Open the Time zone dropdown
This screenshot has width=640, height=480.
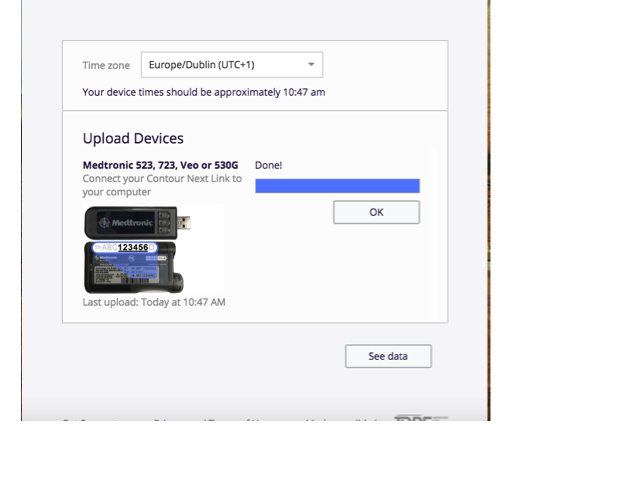click(x=232, y=64)
